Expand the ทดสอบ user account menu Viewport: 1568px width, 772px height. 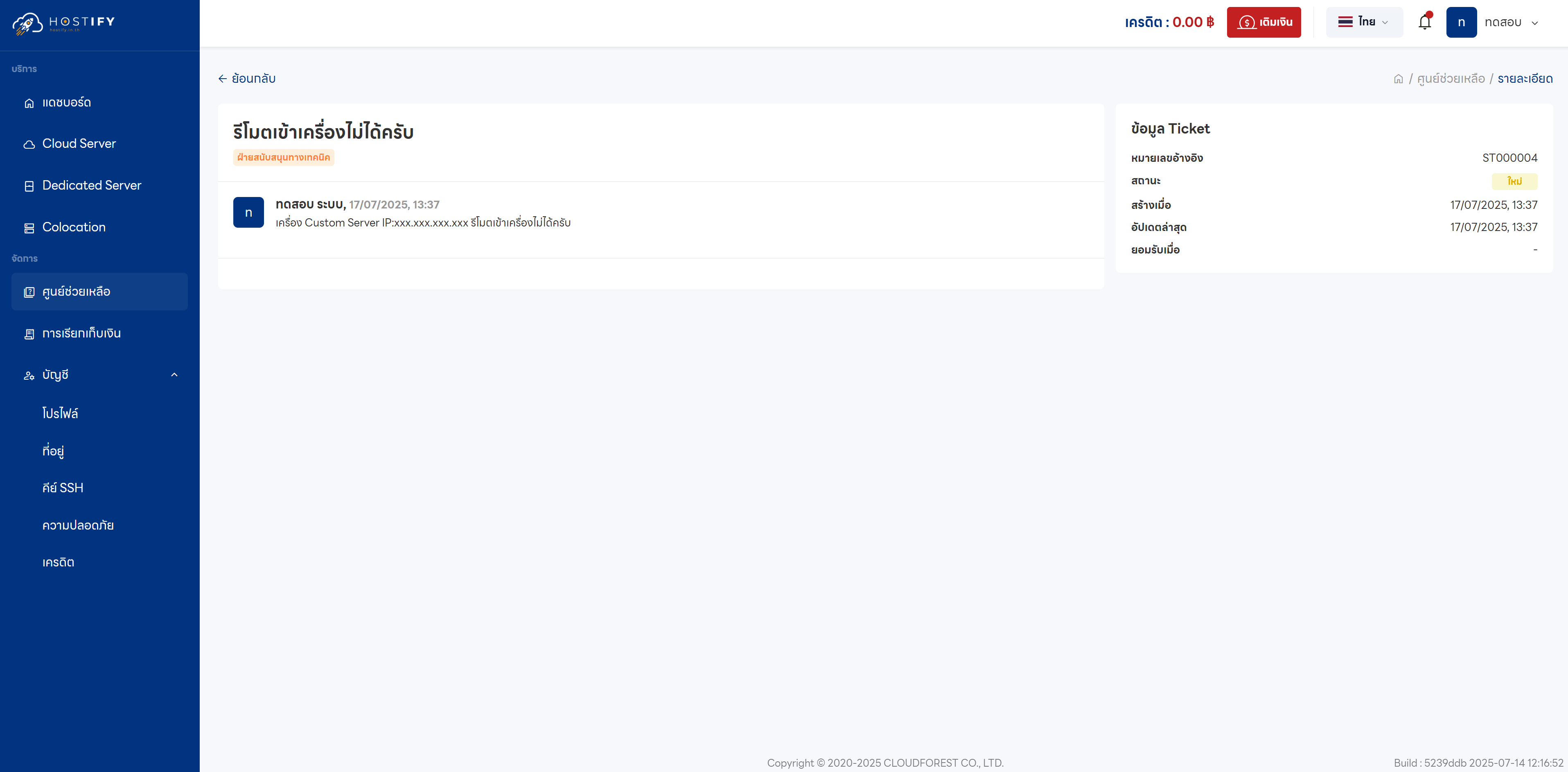tap(1511, 23)
